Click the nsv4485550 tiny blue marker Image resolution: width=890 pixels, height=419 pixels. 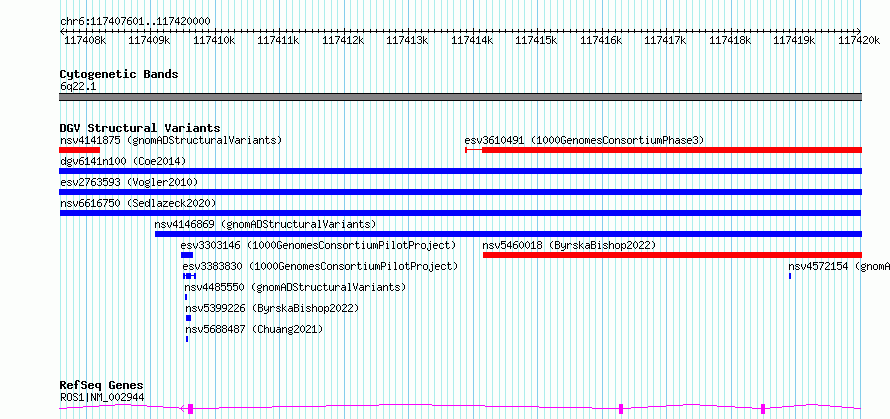pos(186,296)
